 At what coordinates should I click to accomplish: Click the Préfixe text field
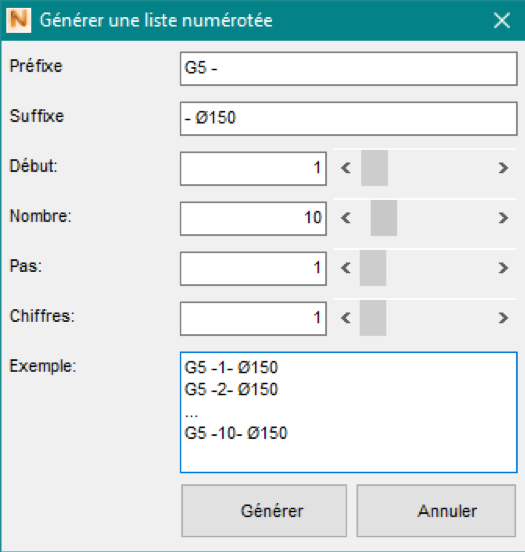(349, 69)
